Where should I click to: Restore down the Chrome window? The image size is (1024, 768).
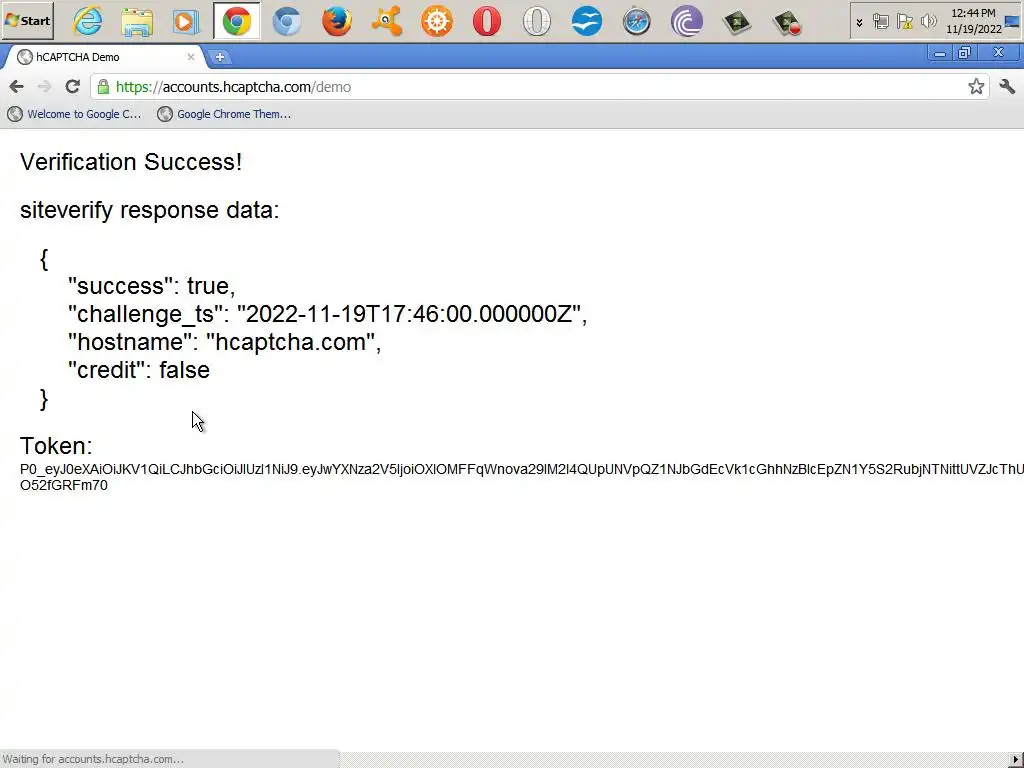pos(965,53)
